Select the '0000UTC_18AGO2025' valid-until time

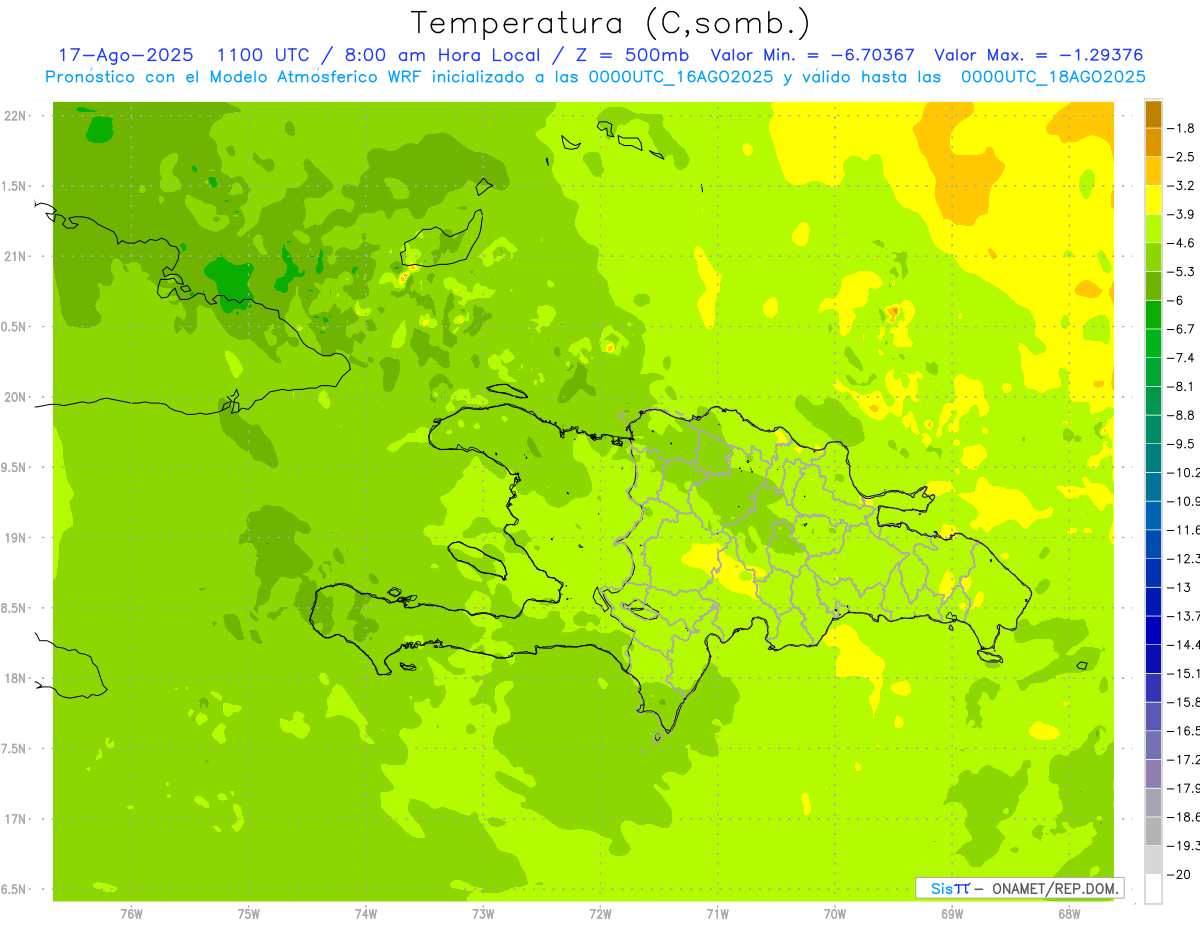tap(1053, 77)
